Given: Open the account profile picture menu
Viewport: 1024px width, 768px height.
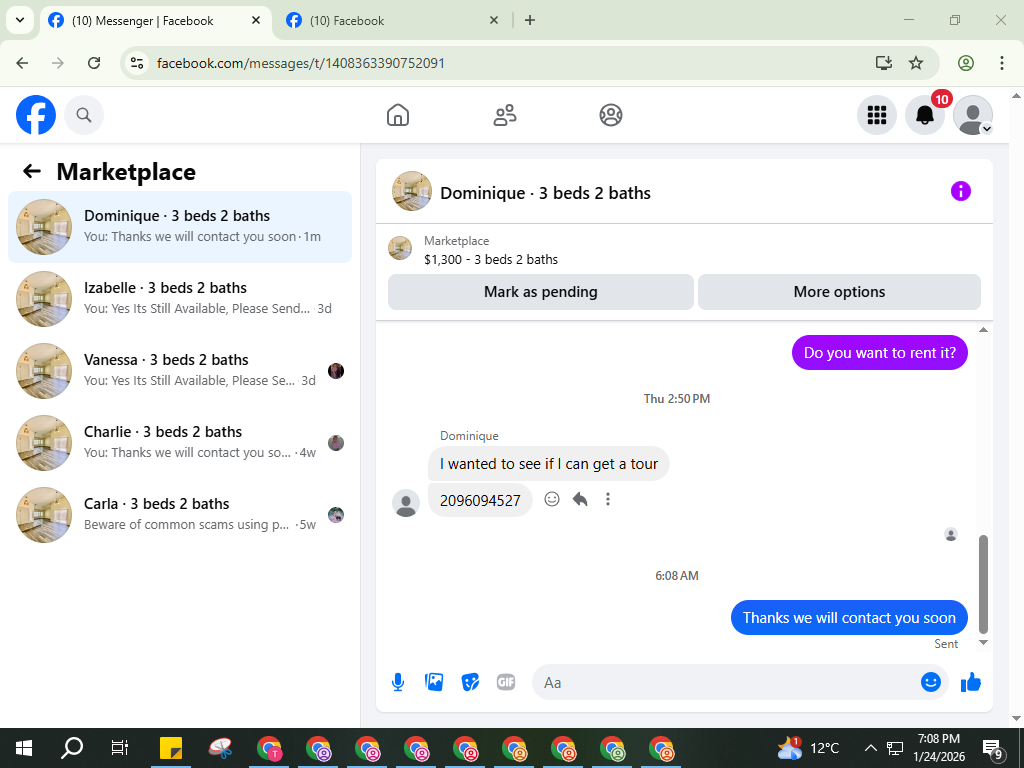Looking at the screenshot, I should coord(972,115).
